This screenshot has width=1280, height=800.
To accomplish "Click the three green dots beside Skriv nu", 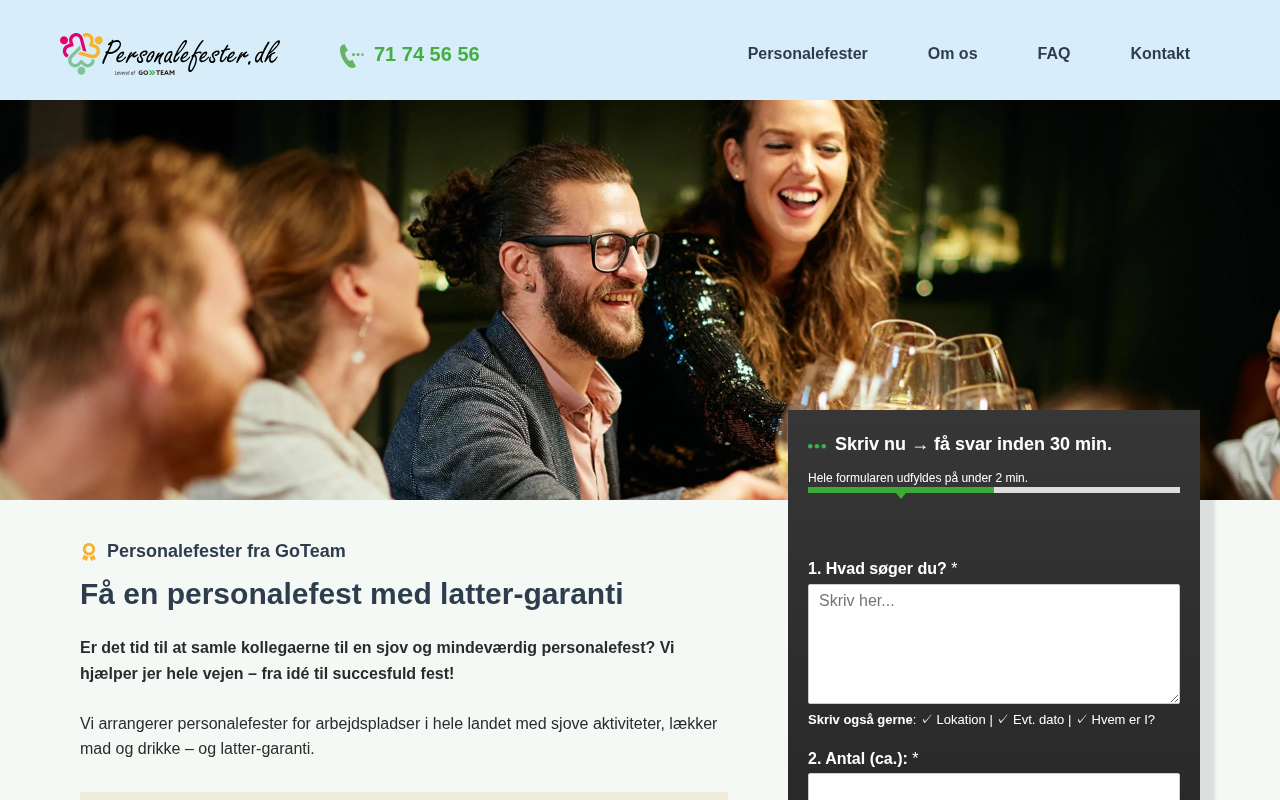I will (817, 446).
